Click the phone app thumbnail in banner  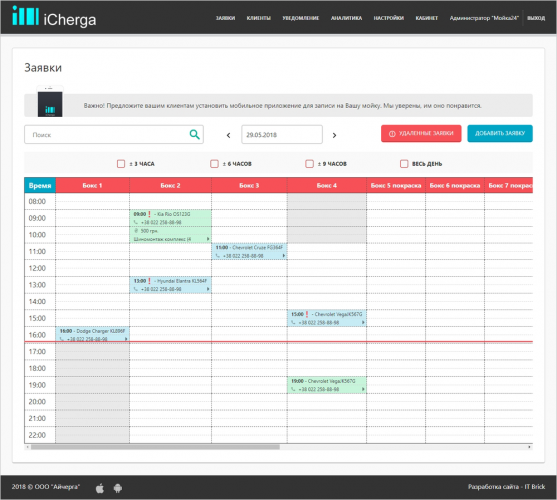[50, 101]
